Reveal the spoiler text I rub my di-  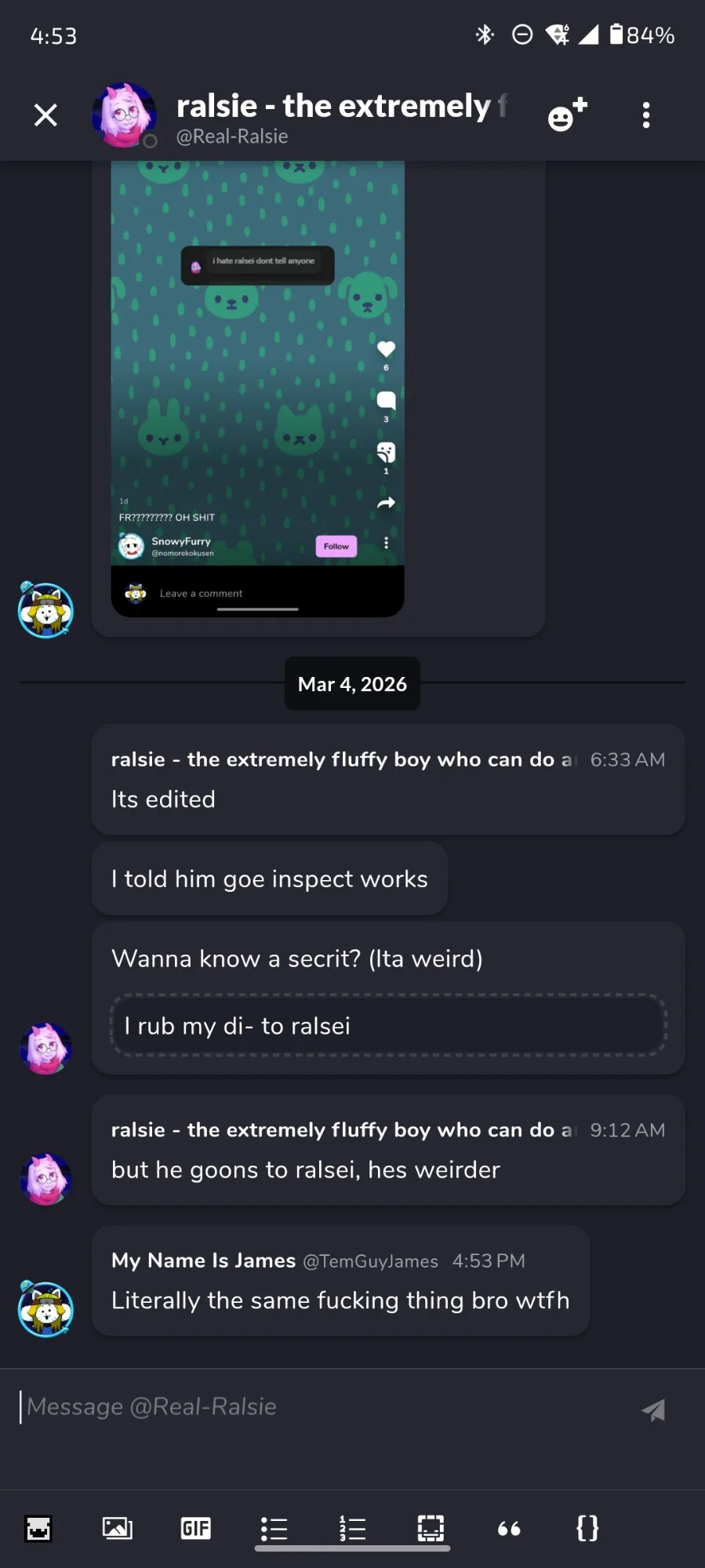[x=389, y=1026]
